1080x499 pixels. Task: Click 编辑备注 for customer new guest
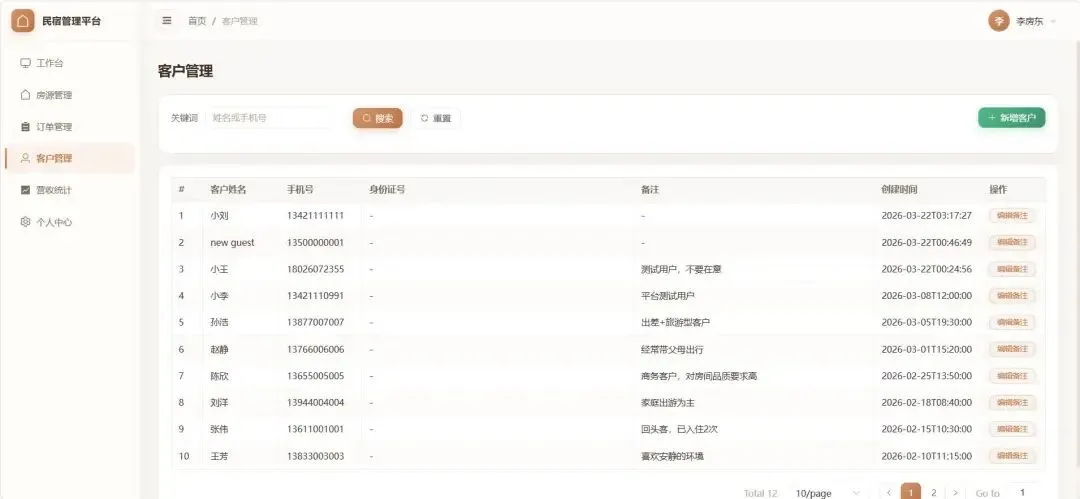(x=1012, y=243)
